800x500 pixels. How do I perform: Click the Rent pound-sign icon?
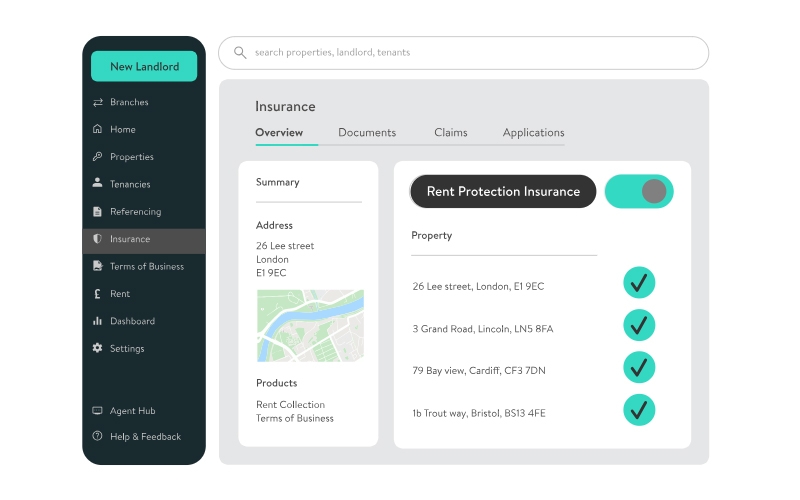[97, 294]
